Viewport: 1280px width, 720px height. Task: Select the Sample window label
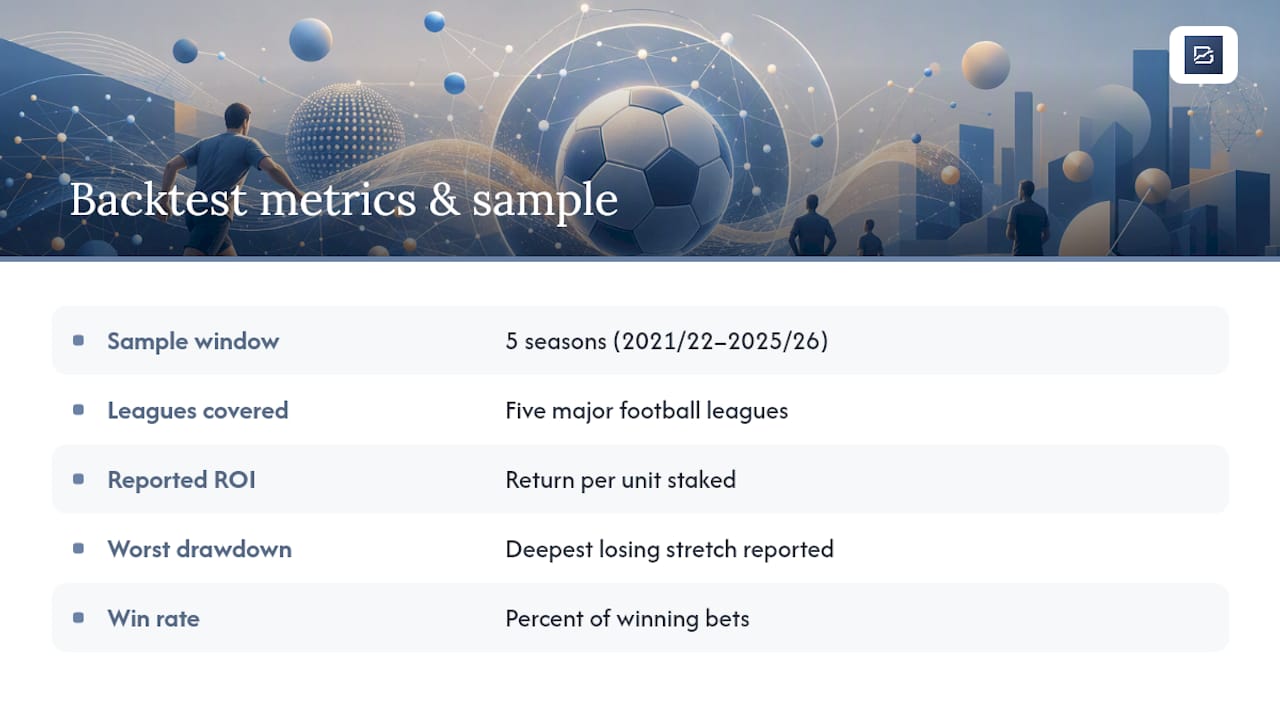193,341
